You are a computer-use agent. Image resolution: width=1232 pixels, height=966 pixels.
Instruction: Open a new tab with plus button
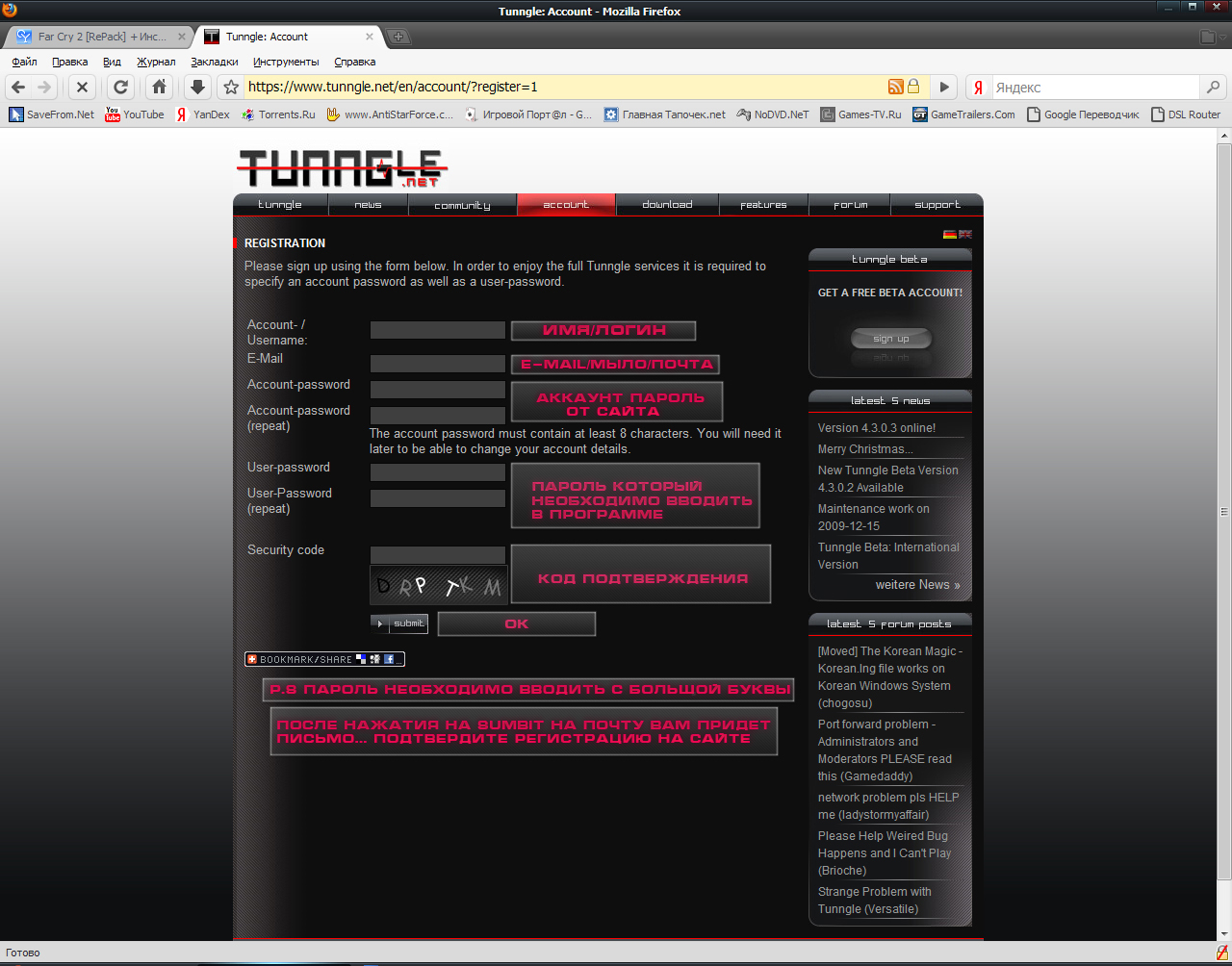click(398, 37)
